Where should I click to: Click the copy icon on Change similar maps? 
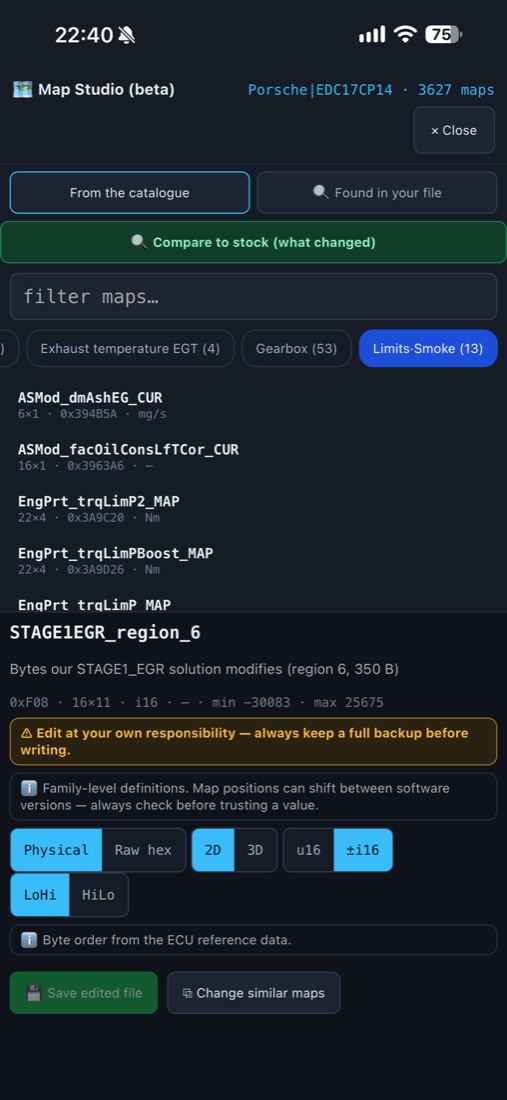point(187,993)
